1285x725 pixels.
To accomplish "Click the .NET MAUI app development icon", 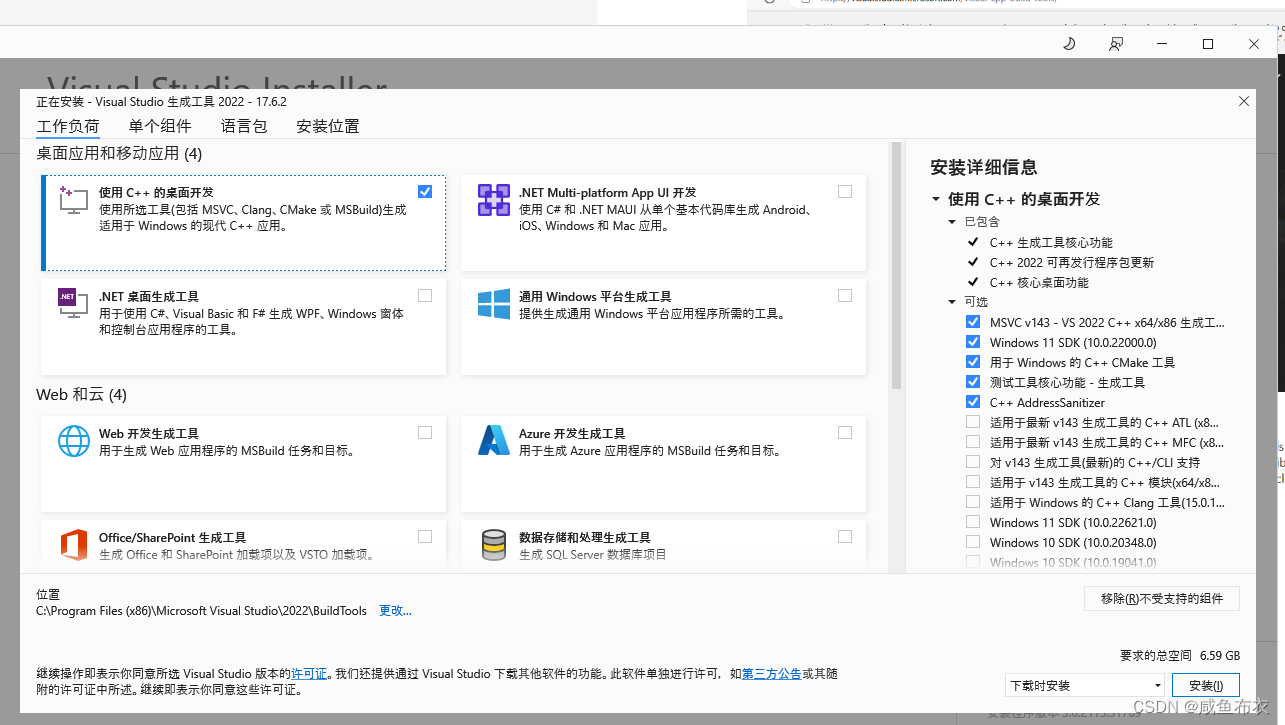I will [493, 199].
